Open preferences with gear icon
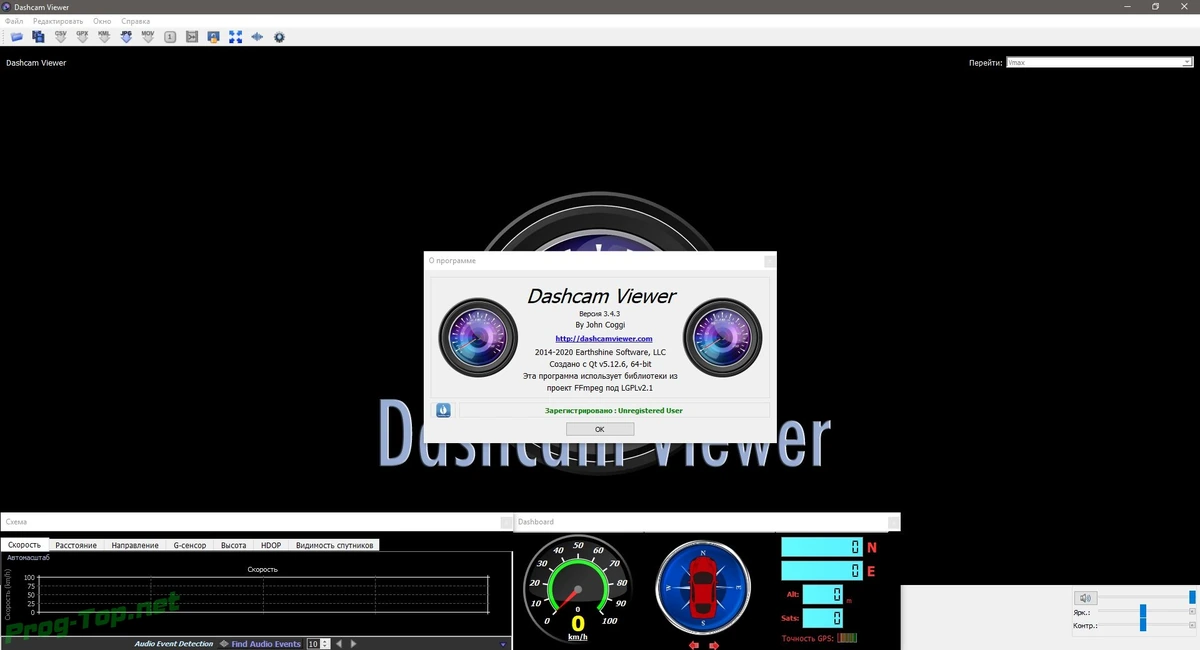 (279, 37)
